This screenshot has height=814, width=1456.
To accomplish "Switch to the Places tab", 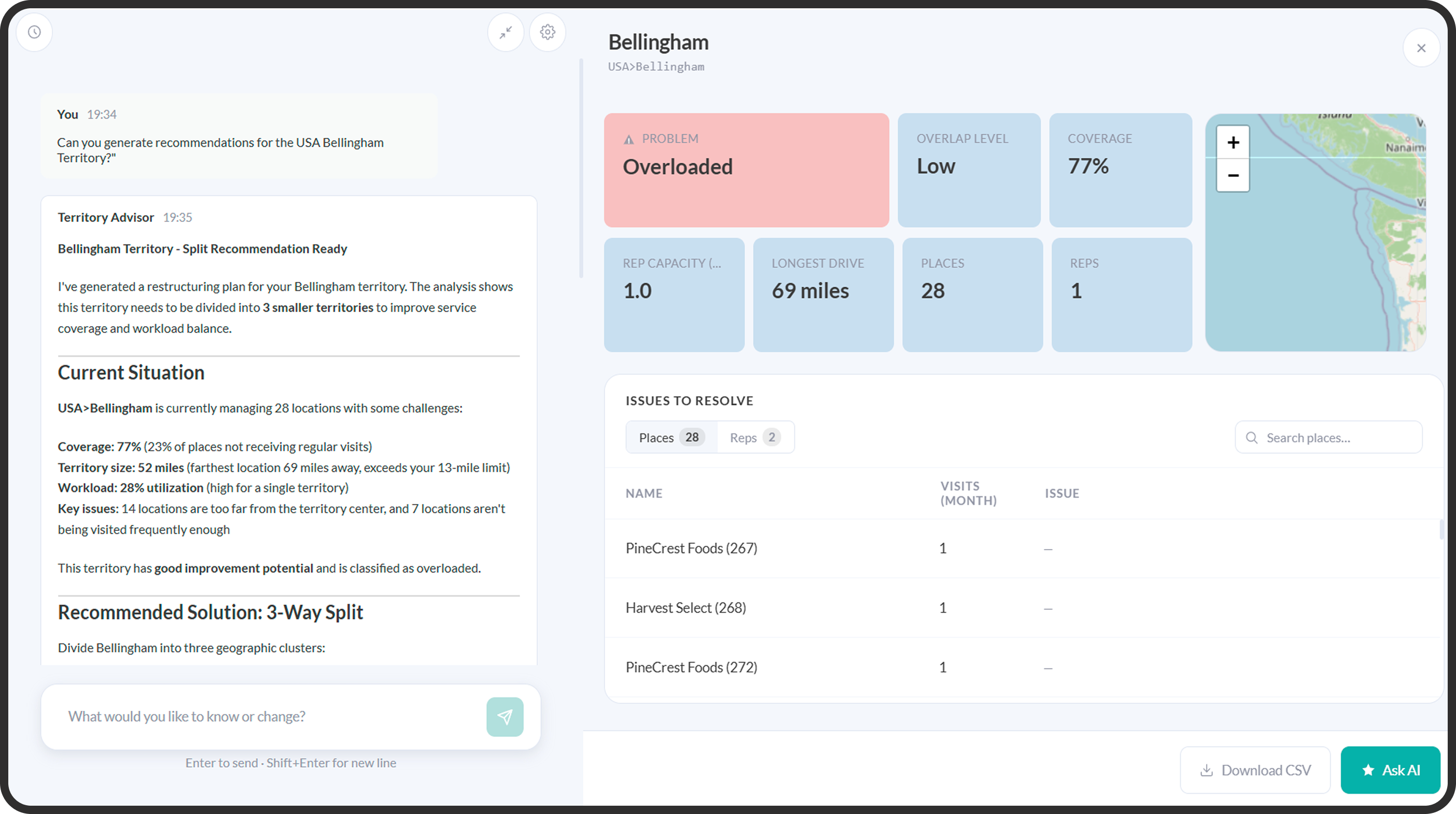I will 671,438.
